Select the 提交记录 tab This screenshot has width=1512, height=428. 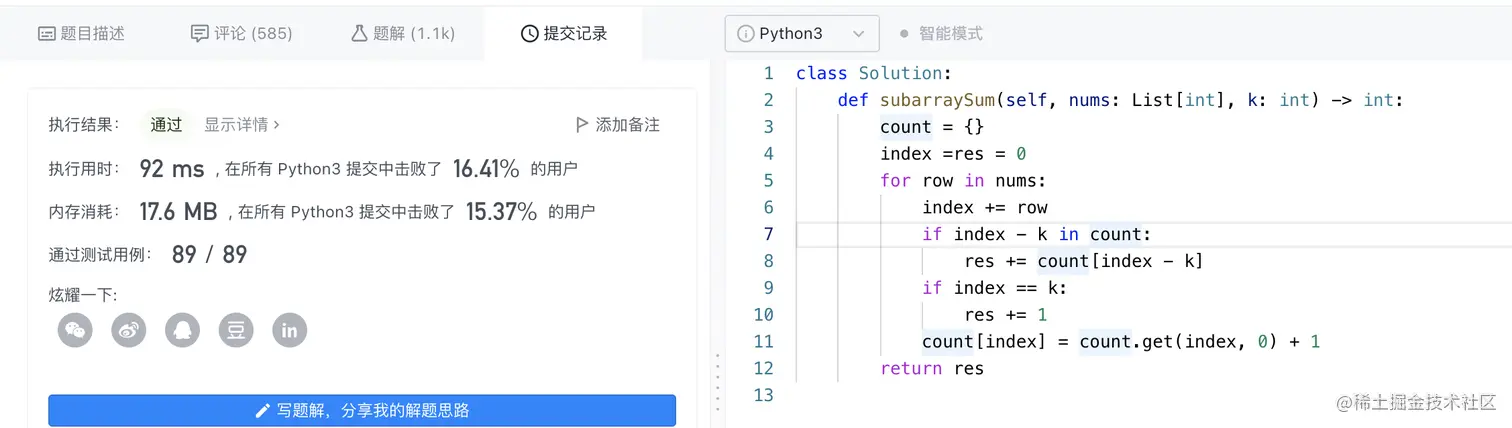click(x=564, y=34)
